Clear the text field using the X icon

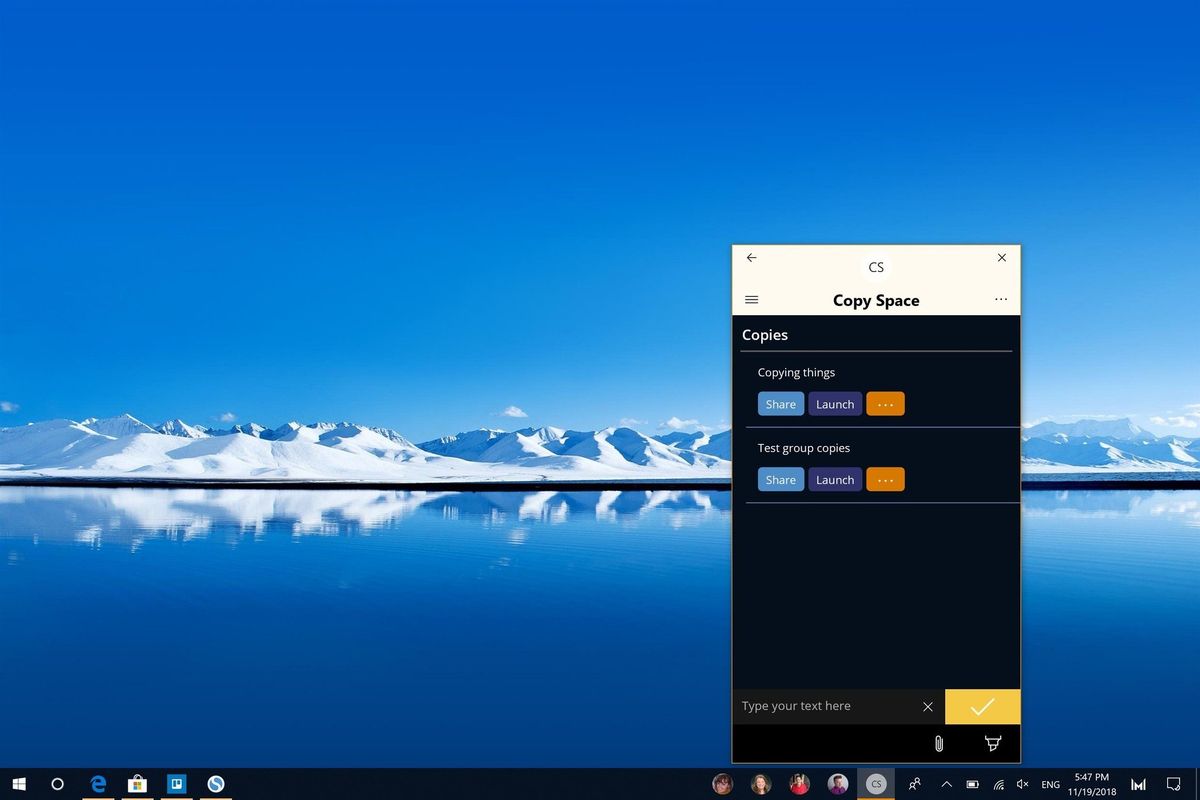pyautogui.click(x=928, y=706)
